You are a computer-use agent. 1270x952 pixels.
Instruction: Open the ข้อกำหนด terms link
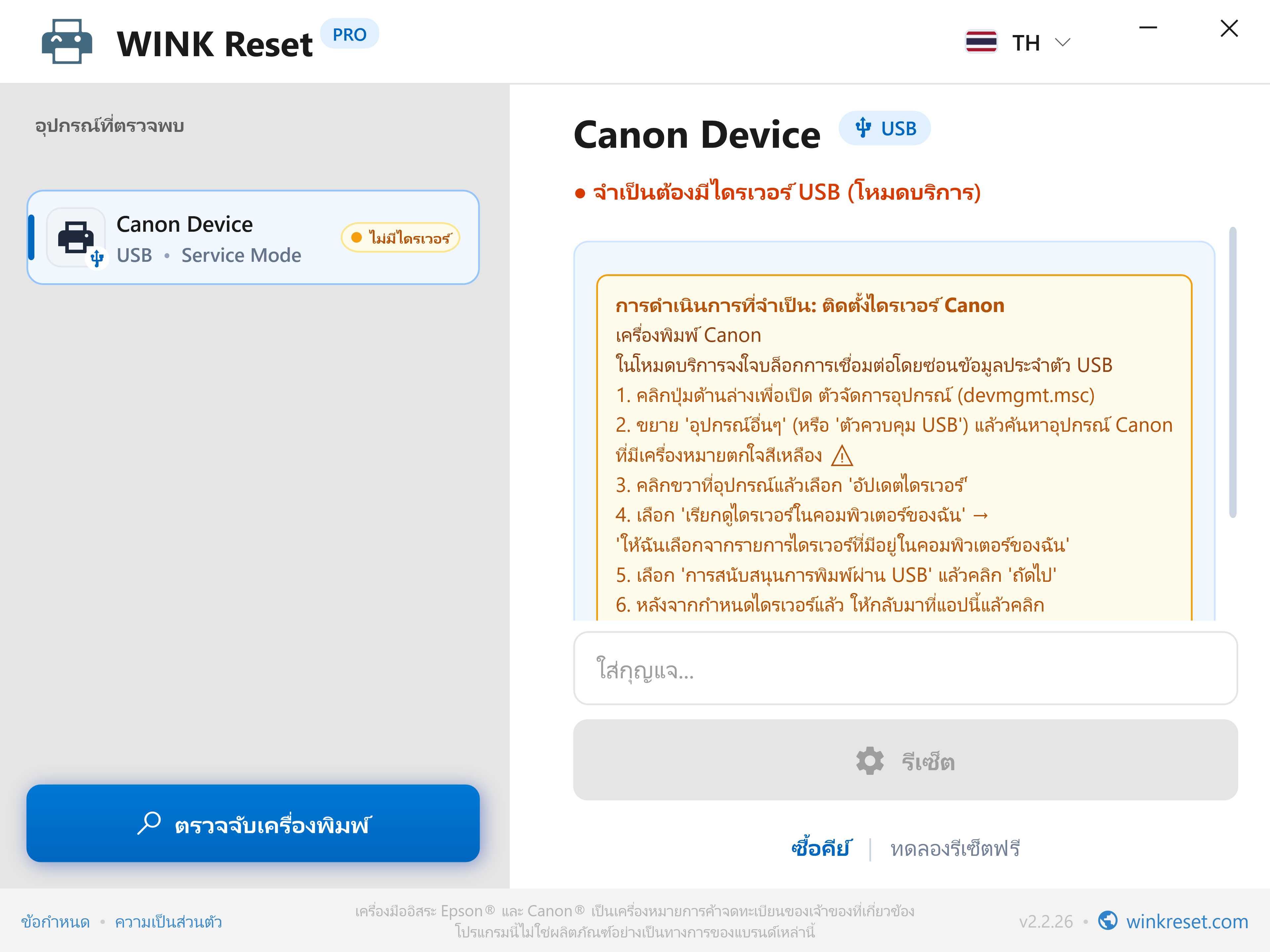tap(56, 922)
